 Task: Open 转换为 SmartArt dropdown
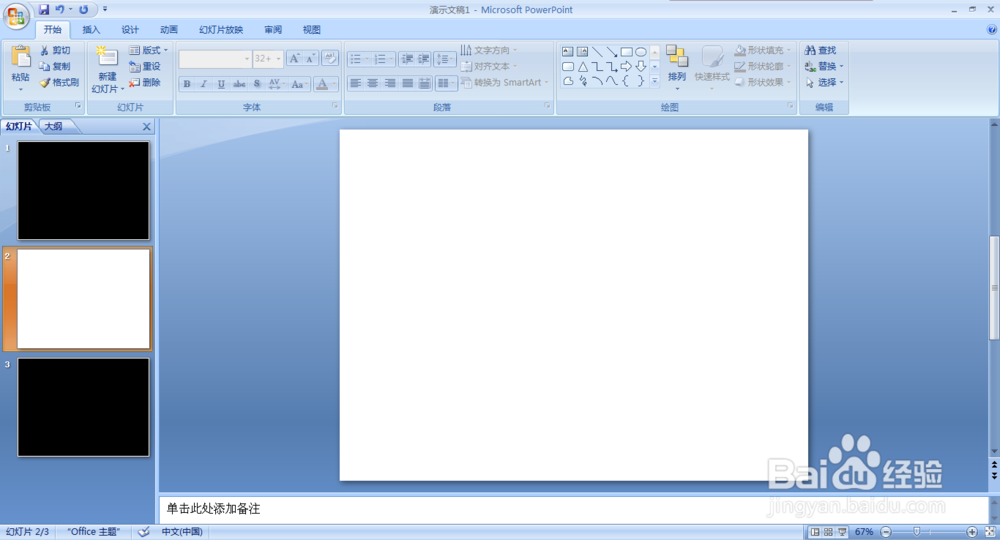(504, 82)
